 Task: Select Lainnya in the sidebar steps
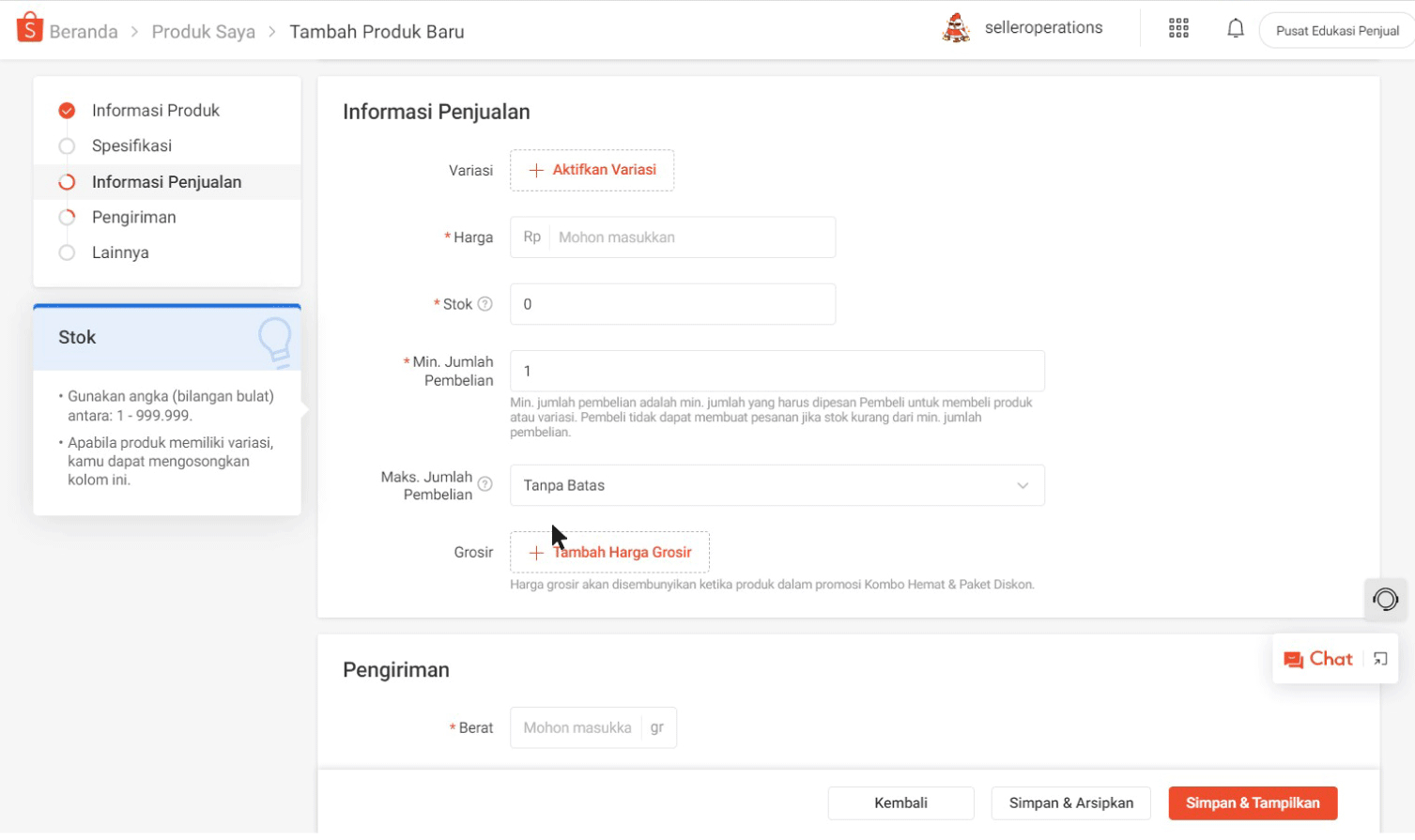tap(119, 252)
